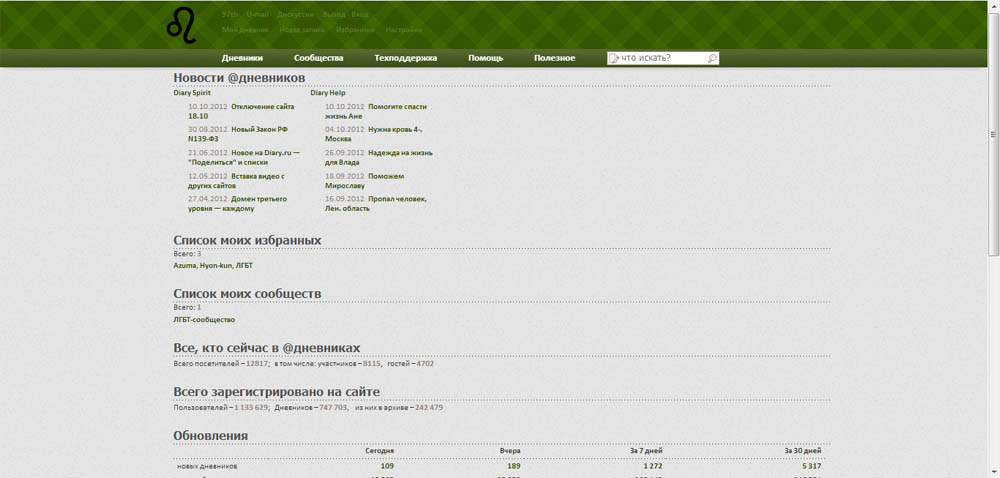Open U-mail link in header
The image size is (1000, 478).
point(257,14)
